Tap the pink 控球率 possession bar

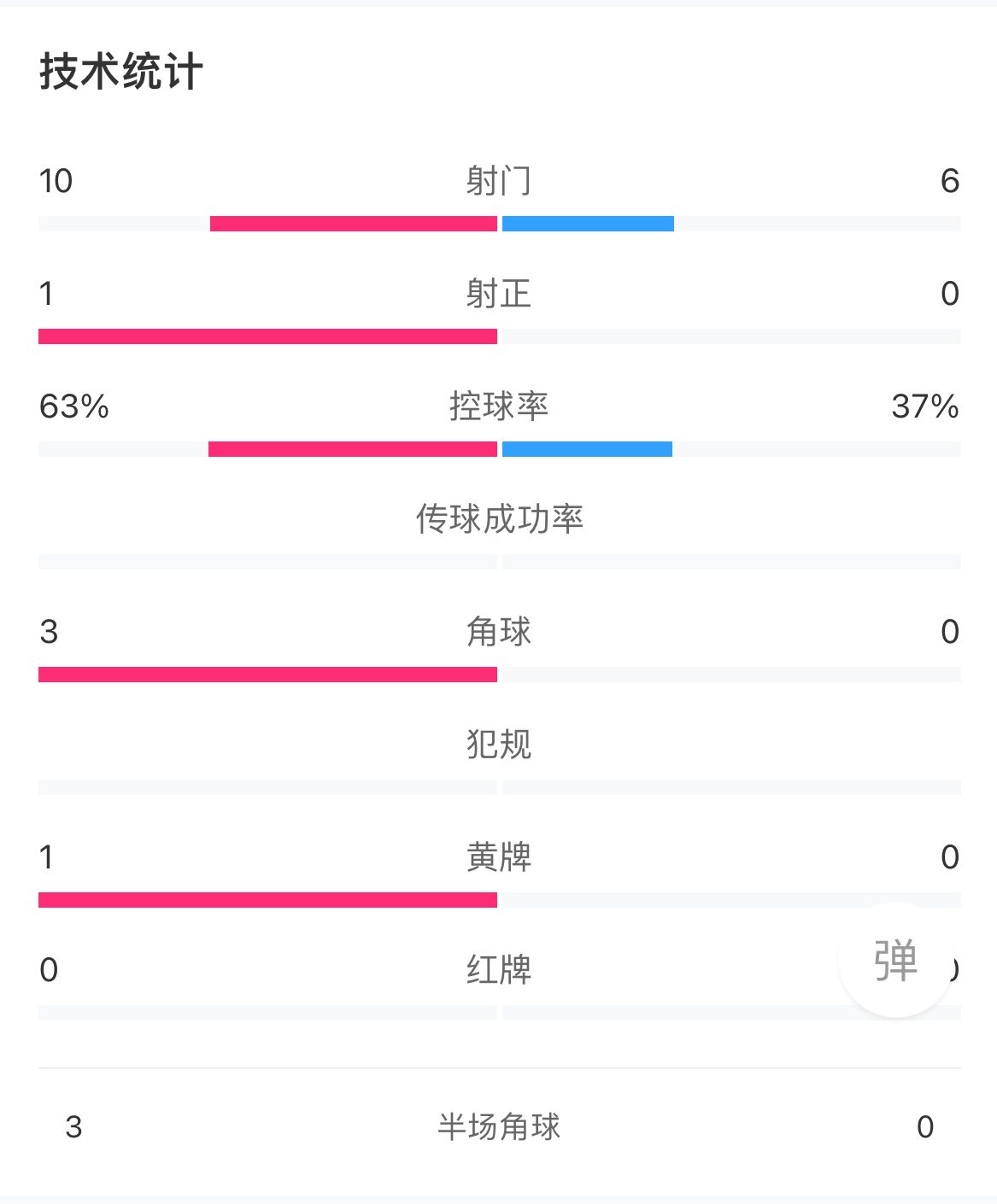pyautogui.click(x=352, y=449)
